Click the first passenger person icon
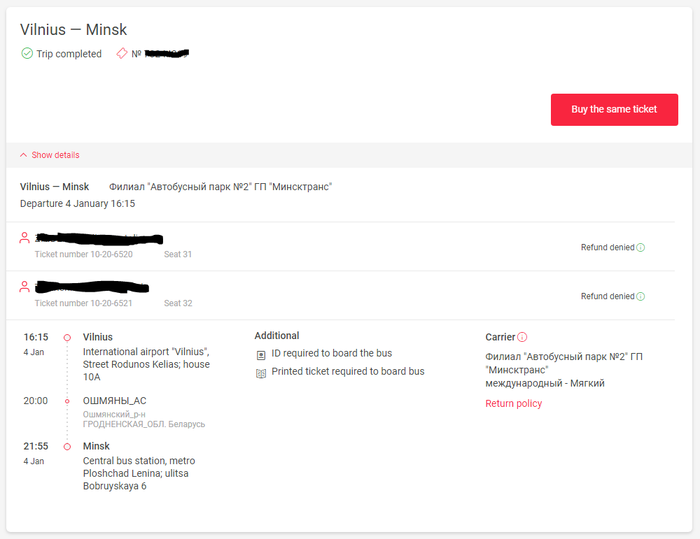Screen dimensions: 700x539 (25, 238)
